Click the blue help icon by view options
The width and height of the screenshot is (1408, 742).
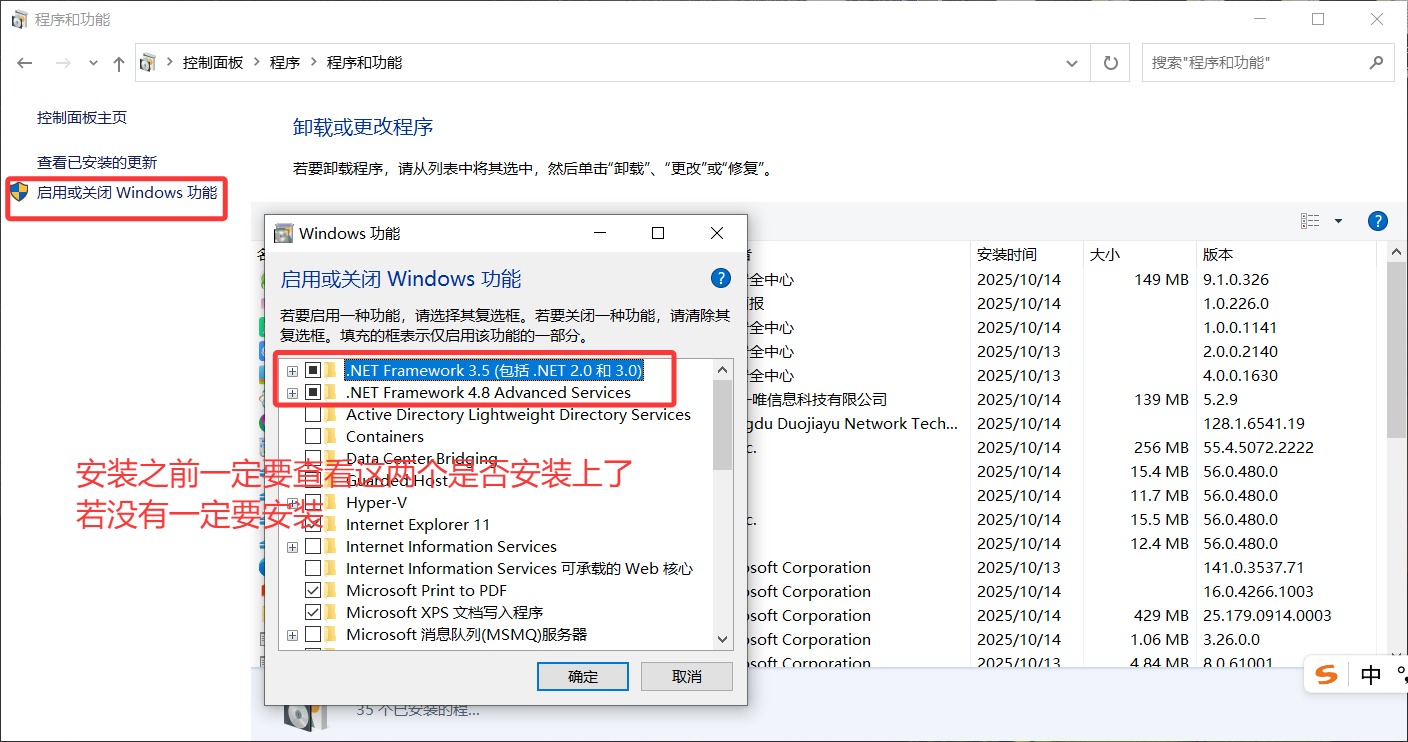click(x=1377, y=221)
